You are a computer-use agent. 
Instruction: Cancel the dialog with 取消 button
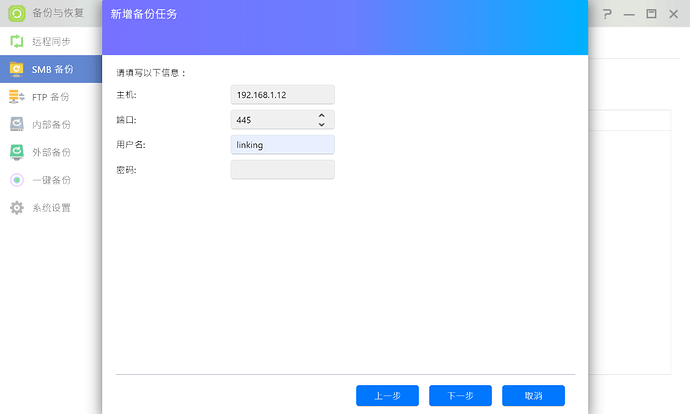[533, 396]
